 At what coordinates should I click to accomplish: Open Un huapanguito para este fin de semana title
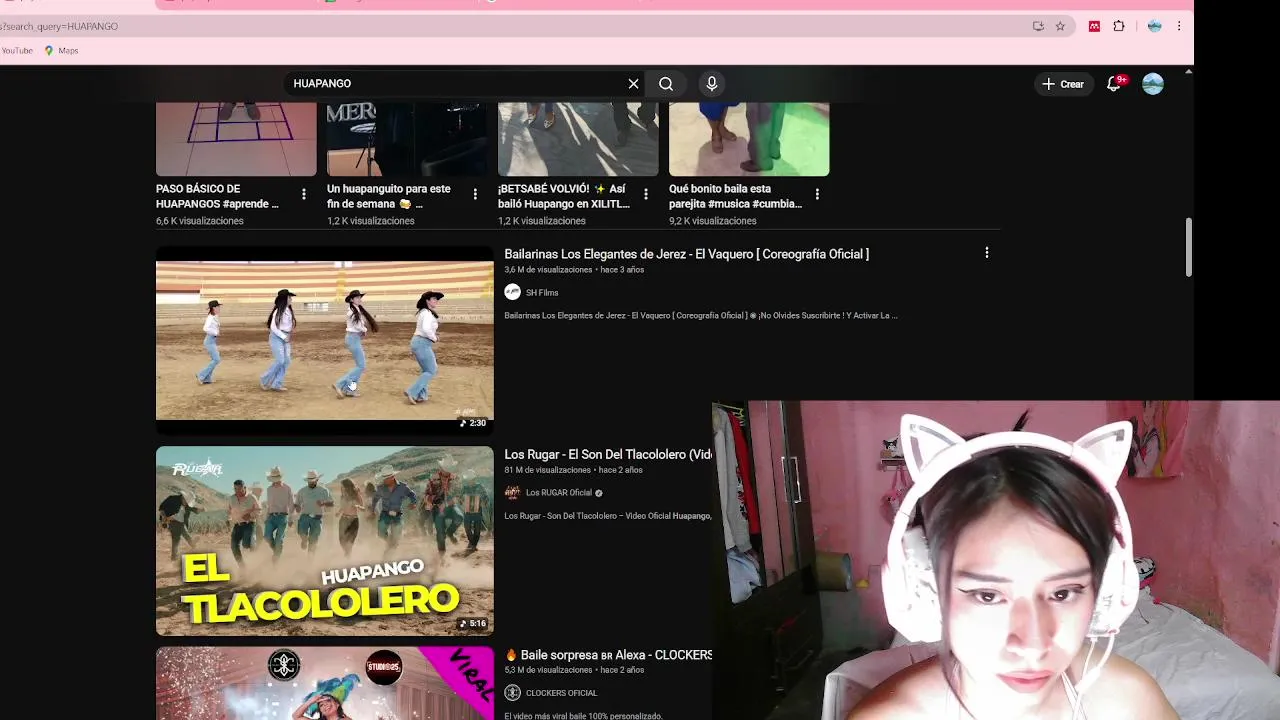[x=389, y=196]
